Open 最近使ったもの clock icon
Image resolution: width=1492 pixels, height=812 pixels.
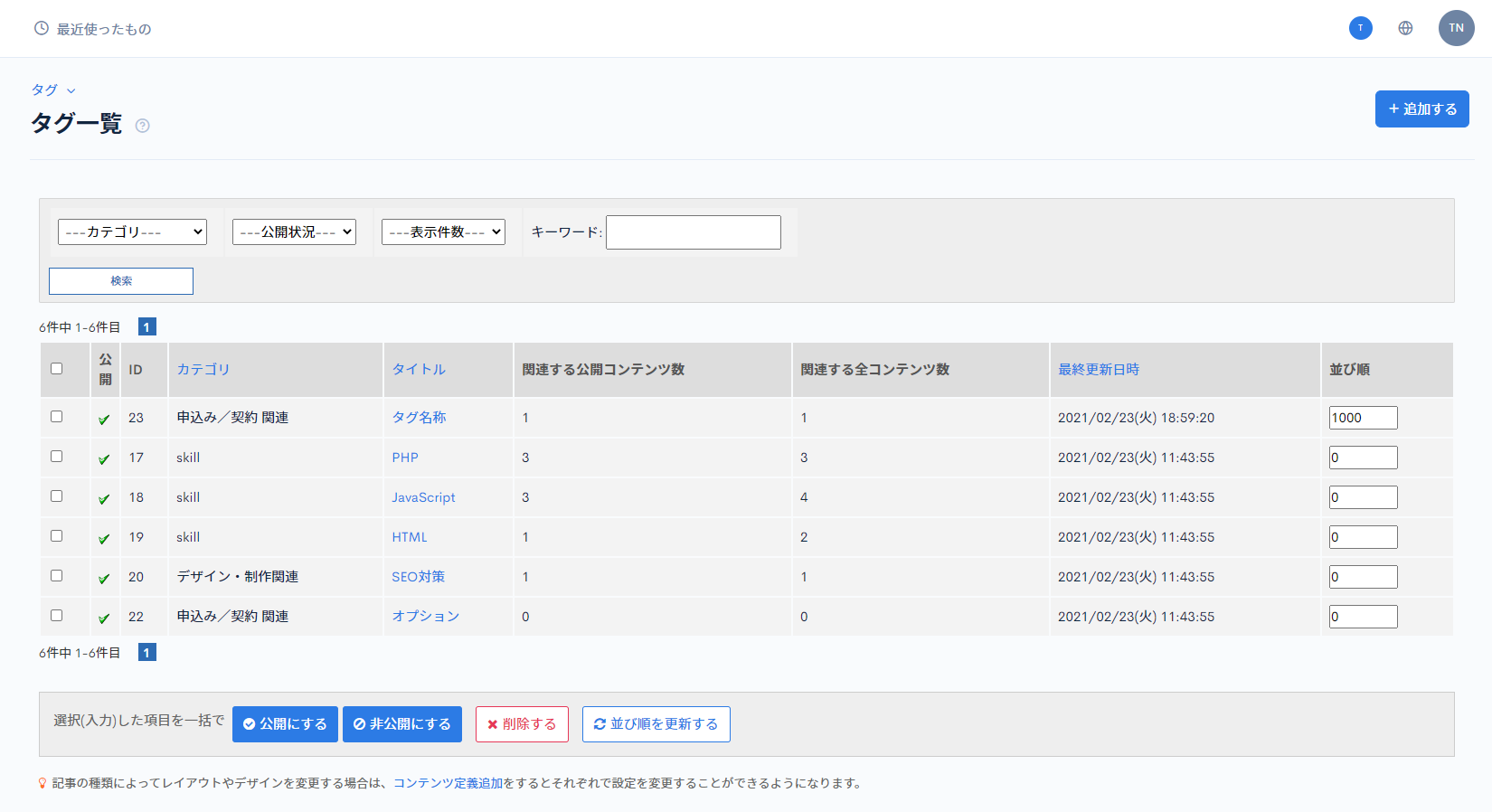(41, 28)
